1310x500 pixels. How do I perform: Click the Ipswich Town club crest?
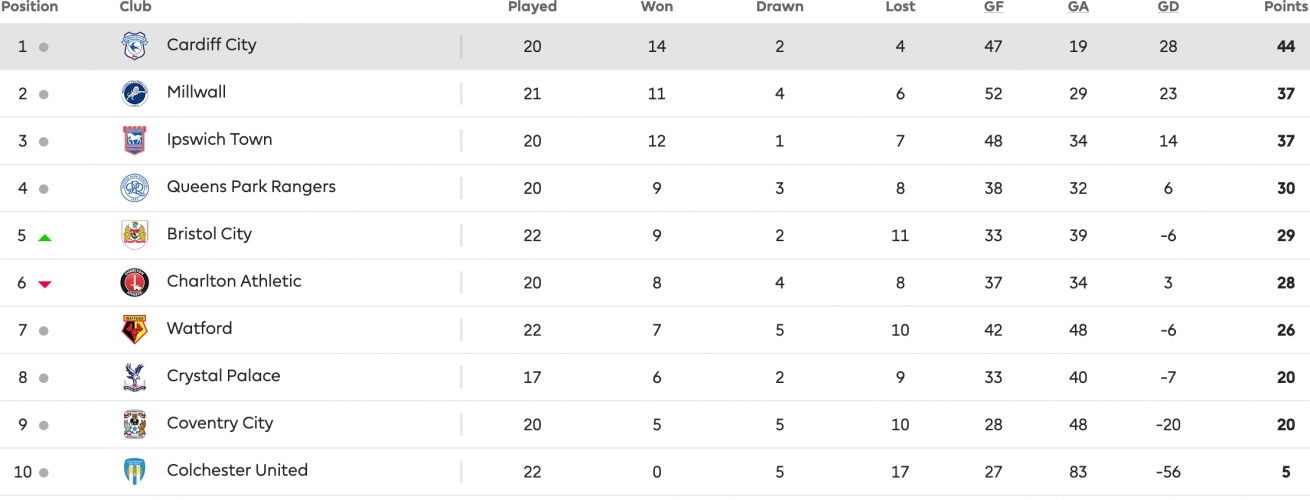pos(134,141)
